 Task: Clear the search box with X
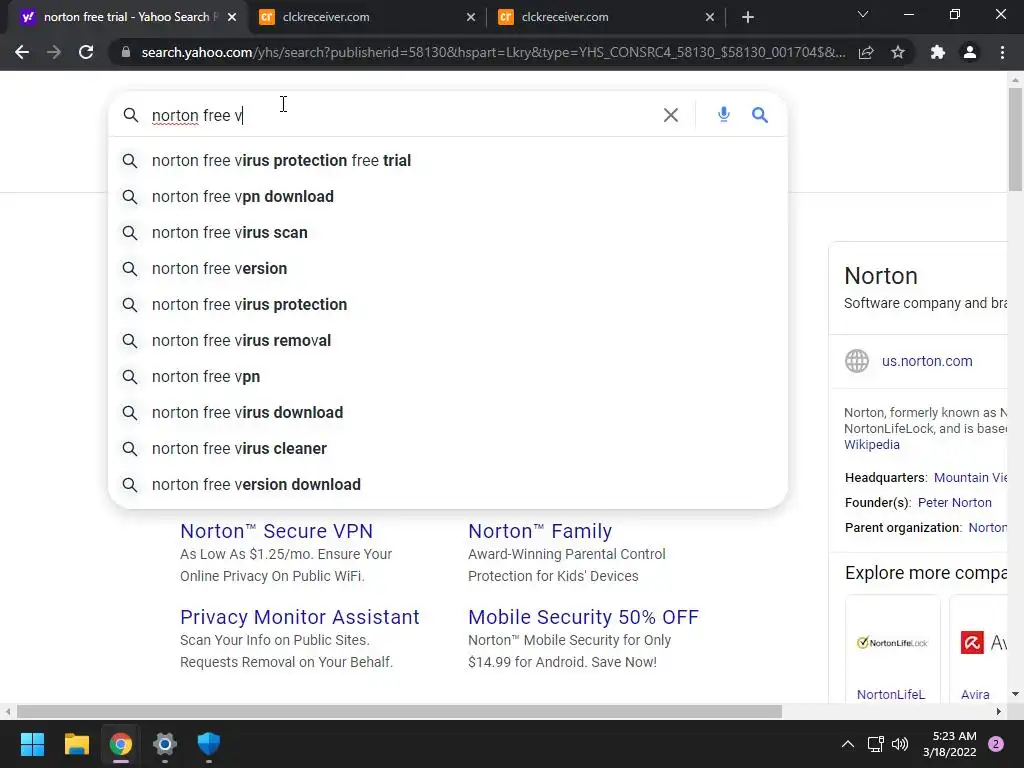coord(671,115)
